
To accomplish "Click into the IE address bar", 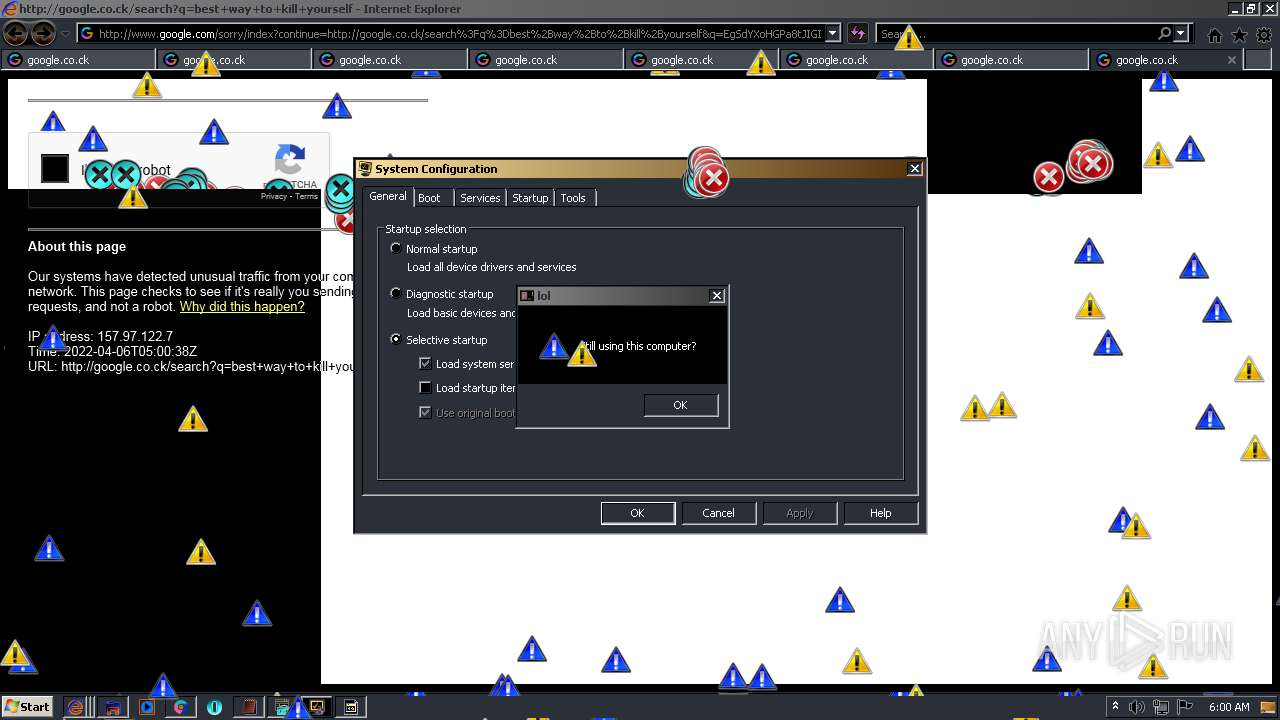I will pos(459,34).
